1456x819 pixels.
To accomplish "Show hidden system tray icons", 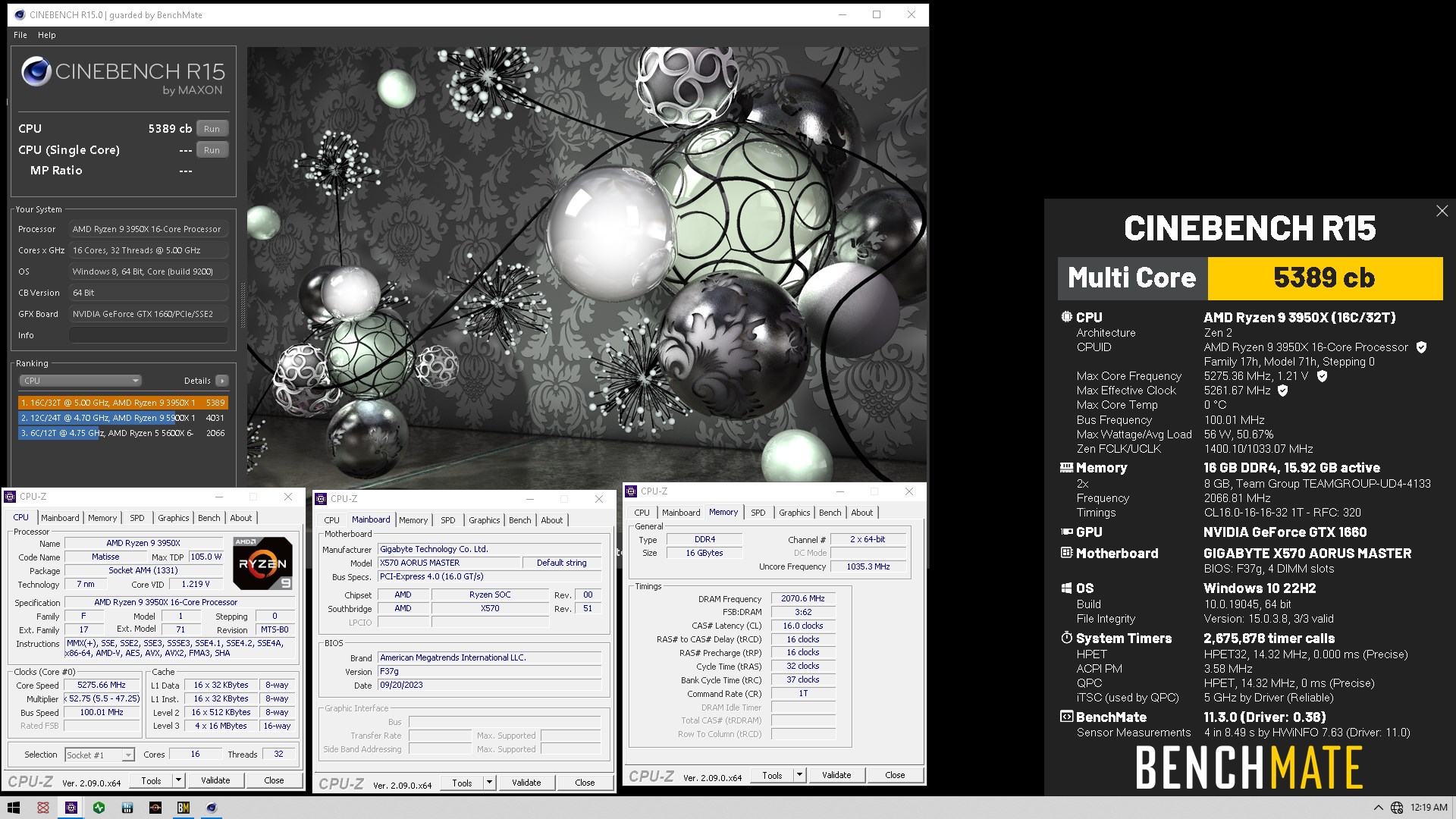I will [x=1378, y=808].
